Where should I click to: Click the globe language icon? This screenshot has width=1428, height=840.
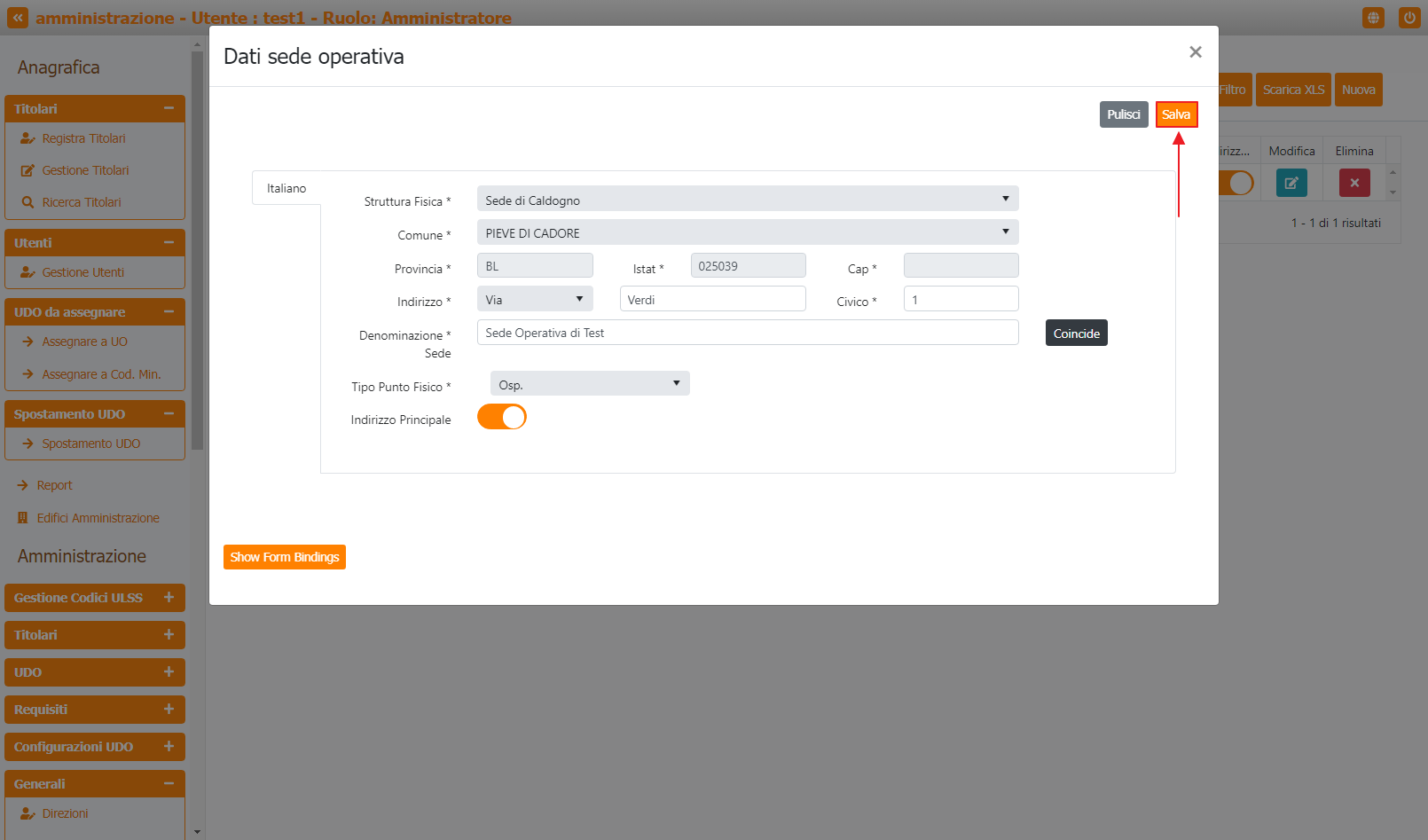click(1373, 18)
